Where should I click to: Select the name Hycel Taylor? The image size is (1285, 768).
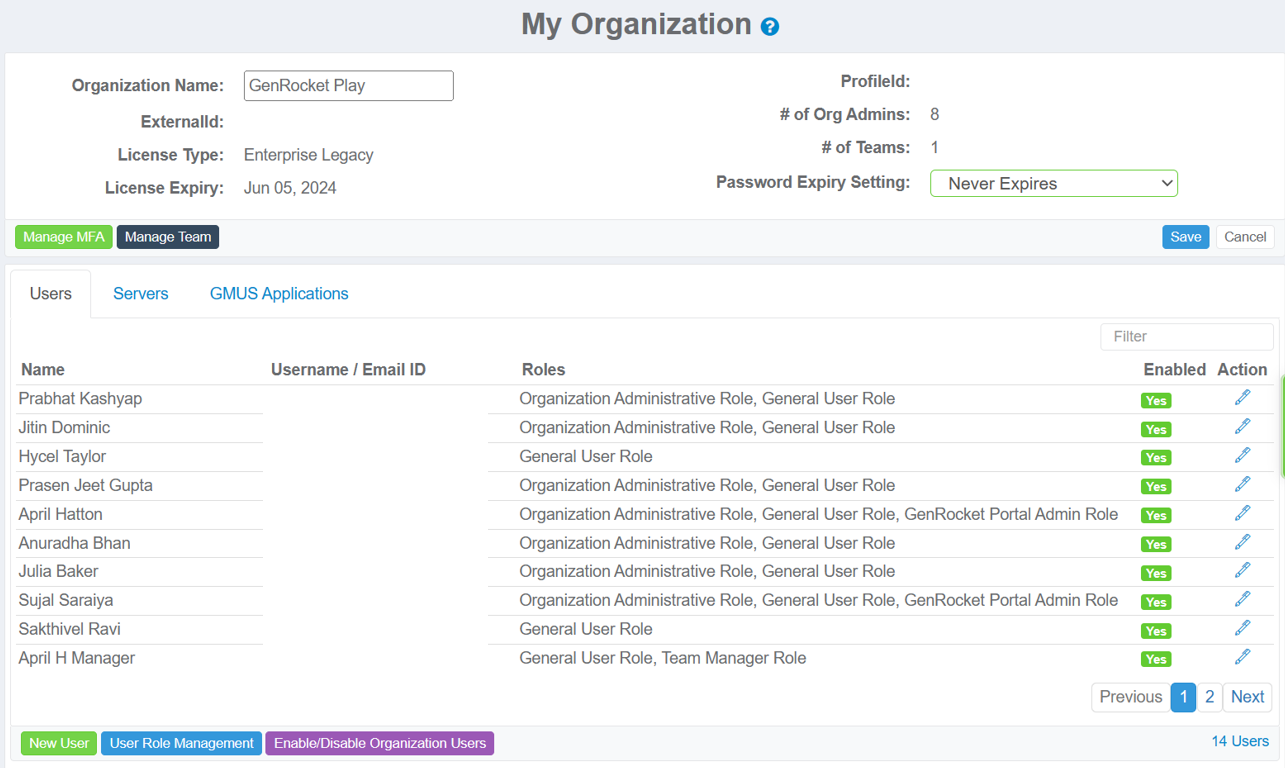[62, 457]
